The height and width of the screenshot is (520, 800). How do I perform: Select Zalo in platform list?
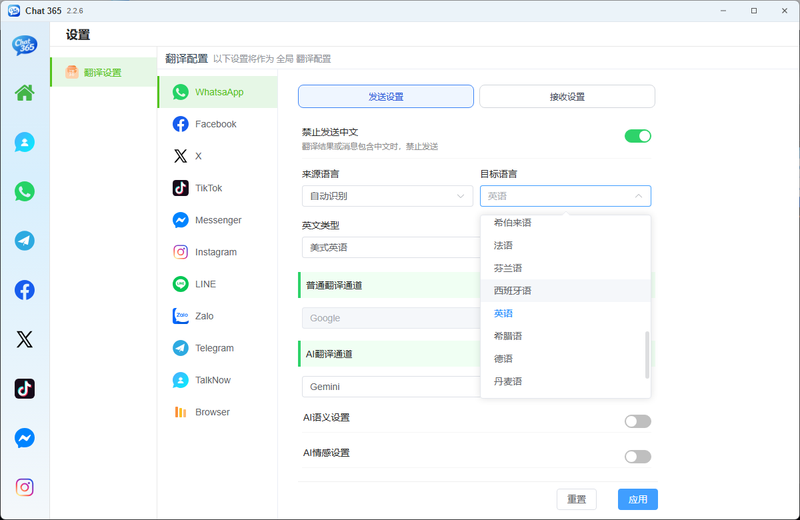click(218, 316)
